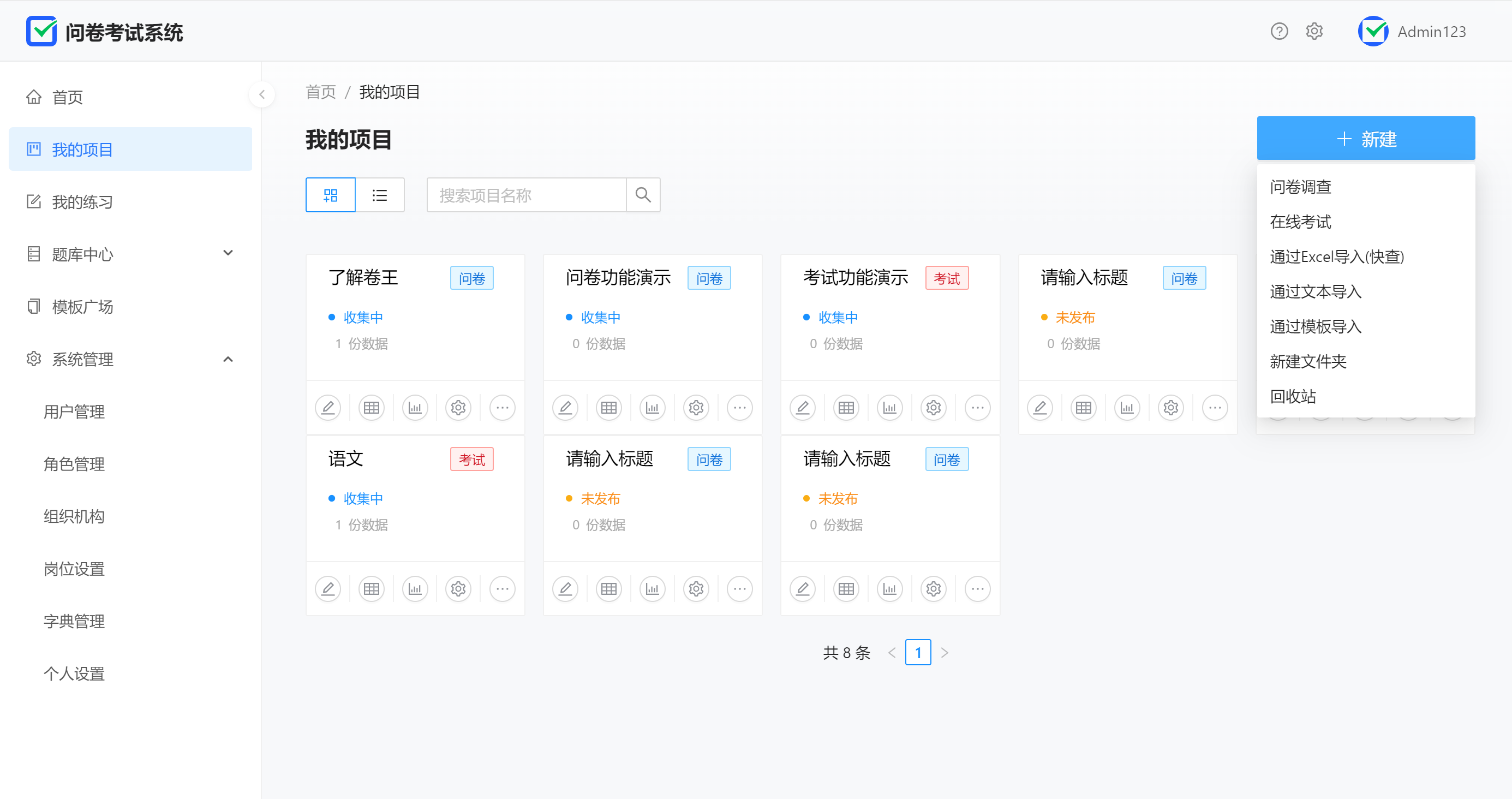Click 共 8 条 total count text
Viewport: 1512px width, 799px height.
(846, 652)
